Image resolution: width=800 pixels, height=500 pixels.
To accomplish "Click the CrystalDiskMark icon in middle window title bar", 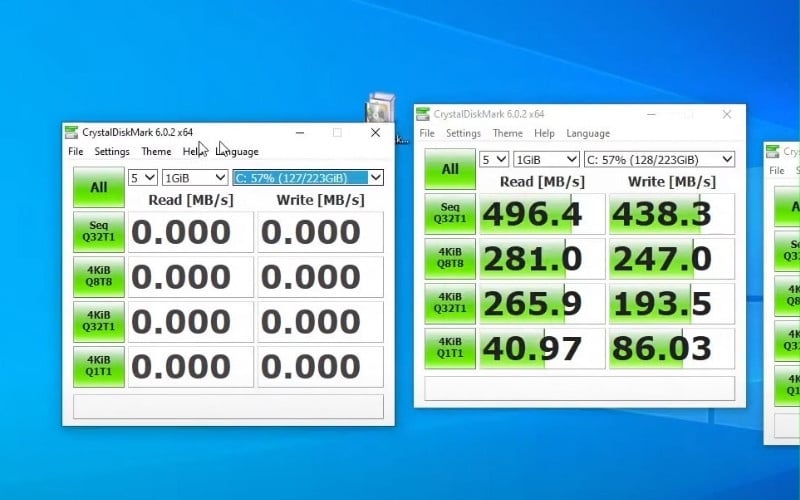I will tap(423, 114).
